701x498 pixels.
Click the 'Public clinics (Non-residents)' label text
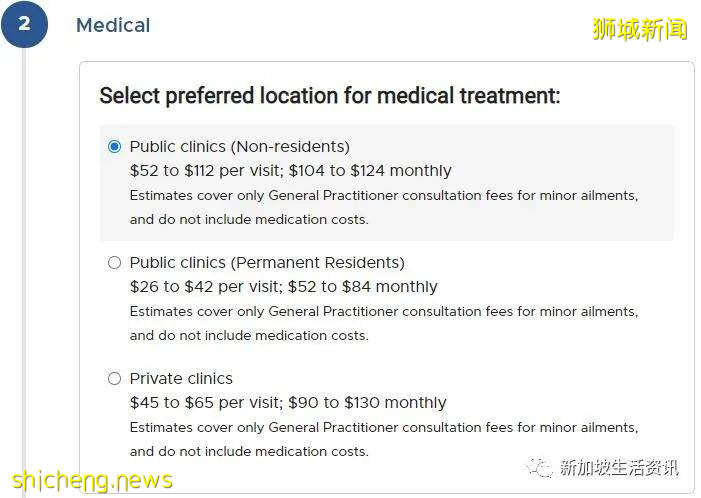coord(239,147)
